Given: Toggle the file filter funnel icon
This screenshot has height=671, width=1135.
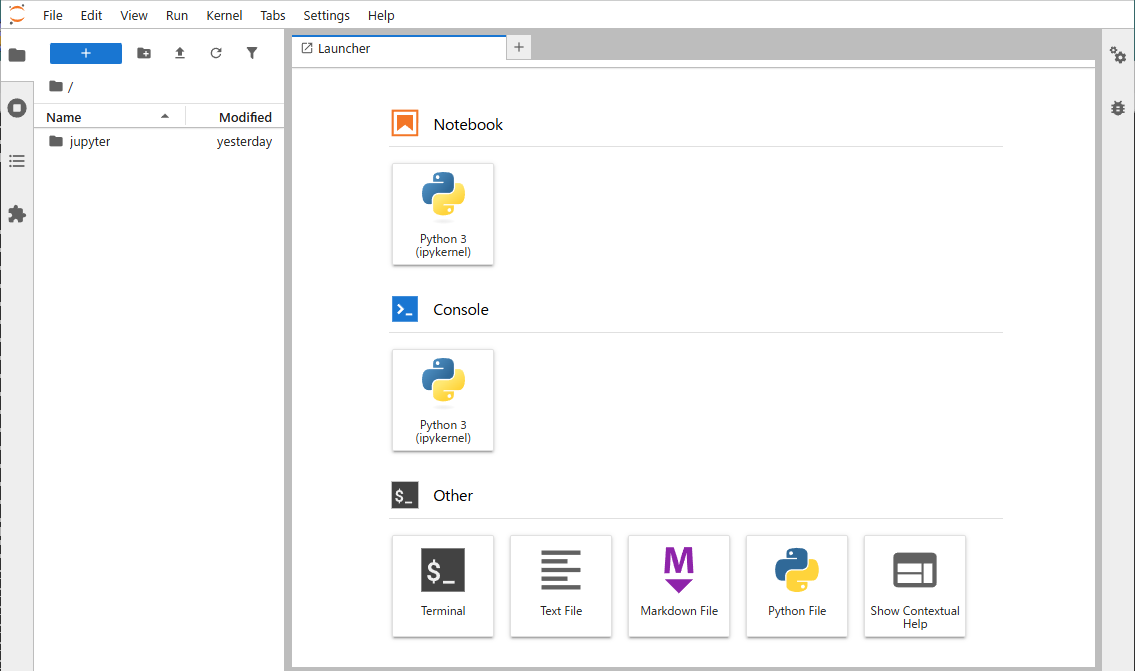Looking at the screenshot, I should pyautogui.click(x=252, y=53).
